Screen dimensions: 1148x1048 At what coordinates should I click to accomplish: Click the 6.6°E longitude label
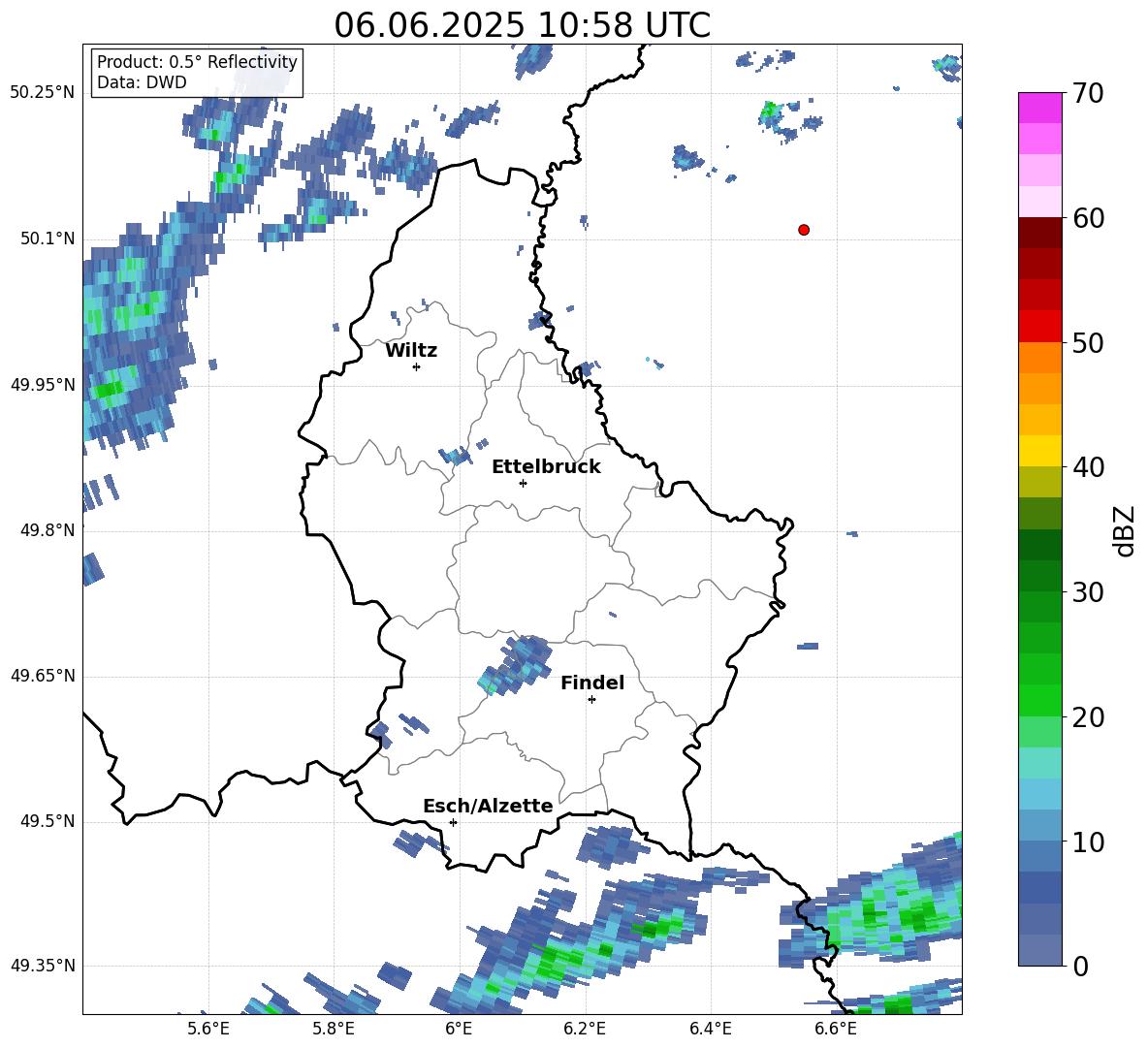click(x=836, y=1030)
